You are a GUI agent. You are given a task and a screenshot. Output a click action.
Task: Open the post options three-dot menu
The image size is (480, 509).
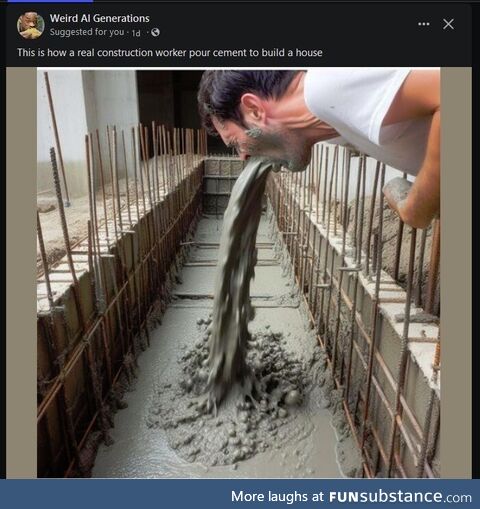click(423, 24)
